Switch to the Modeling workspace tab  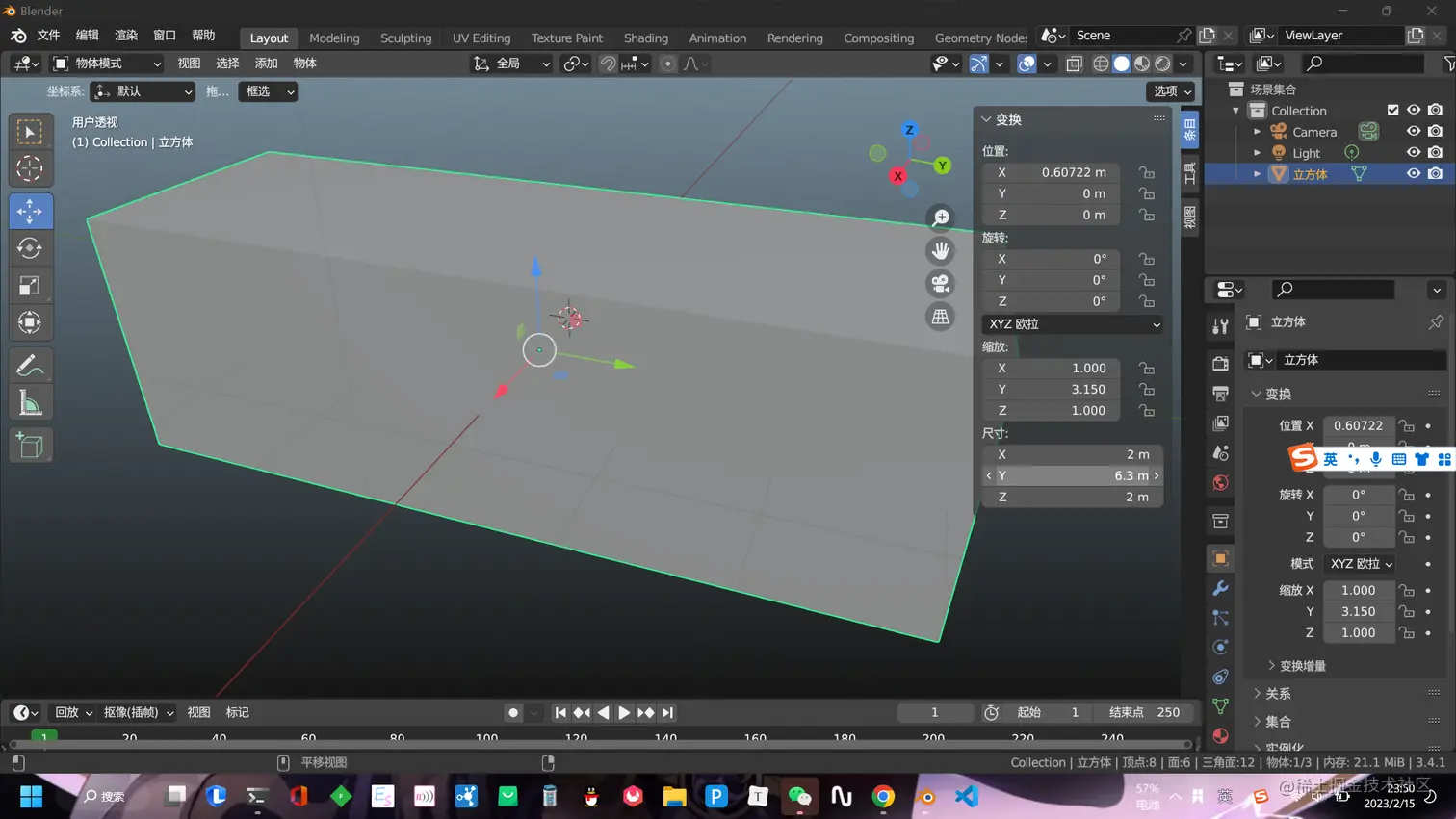[334, 38]
